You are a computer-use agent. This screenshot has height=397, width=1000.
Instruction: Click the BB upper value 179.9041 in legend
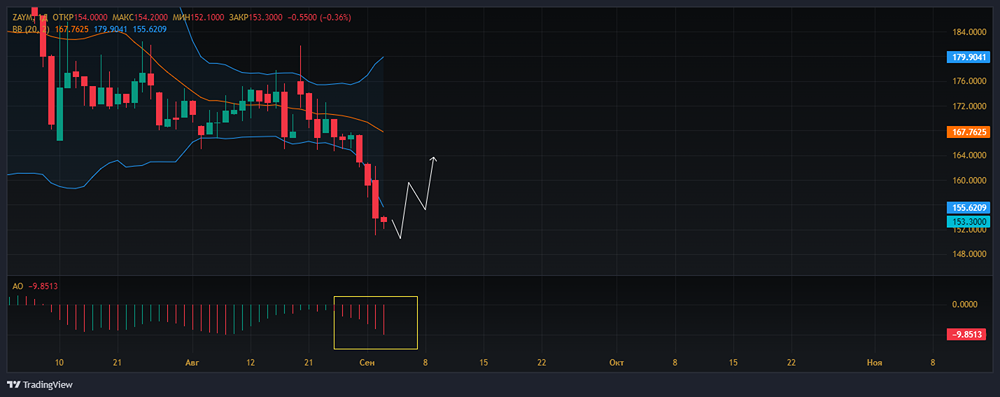coord(111,29)
